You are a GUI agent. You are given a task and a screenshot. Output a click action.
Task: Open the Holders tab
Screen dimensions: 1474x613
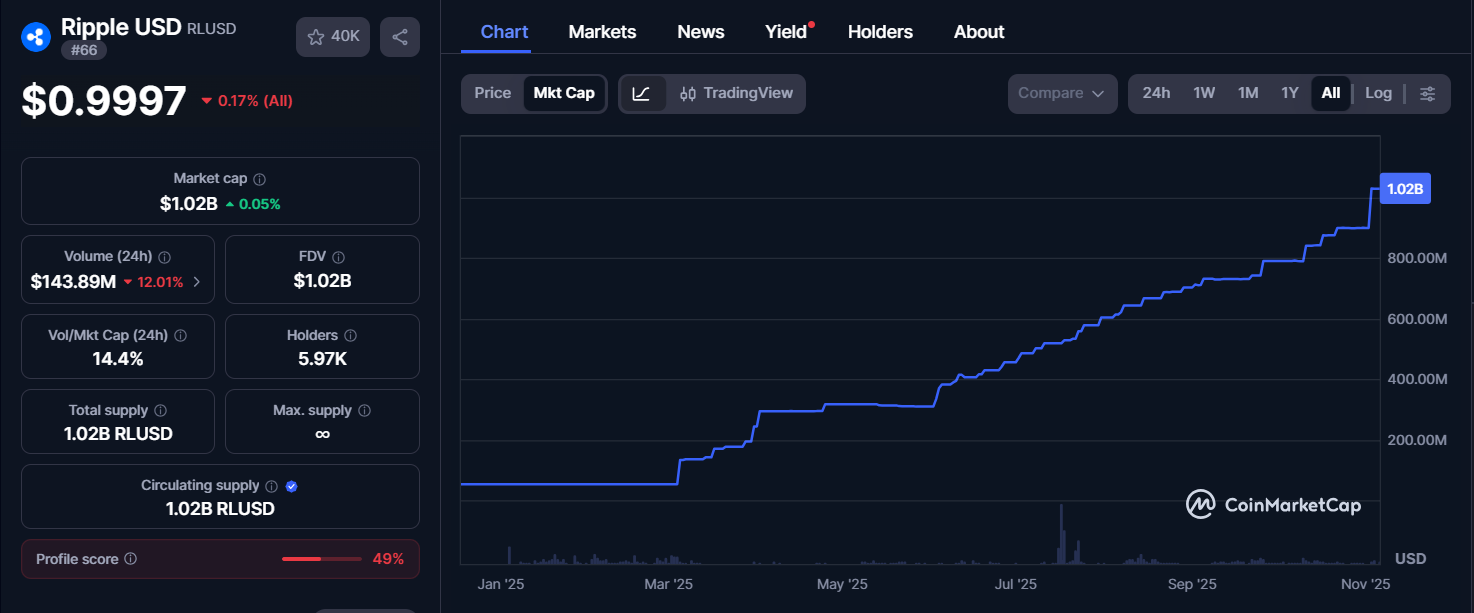point(880,32)
